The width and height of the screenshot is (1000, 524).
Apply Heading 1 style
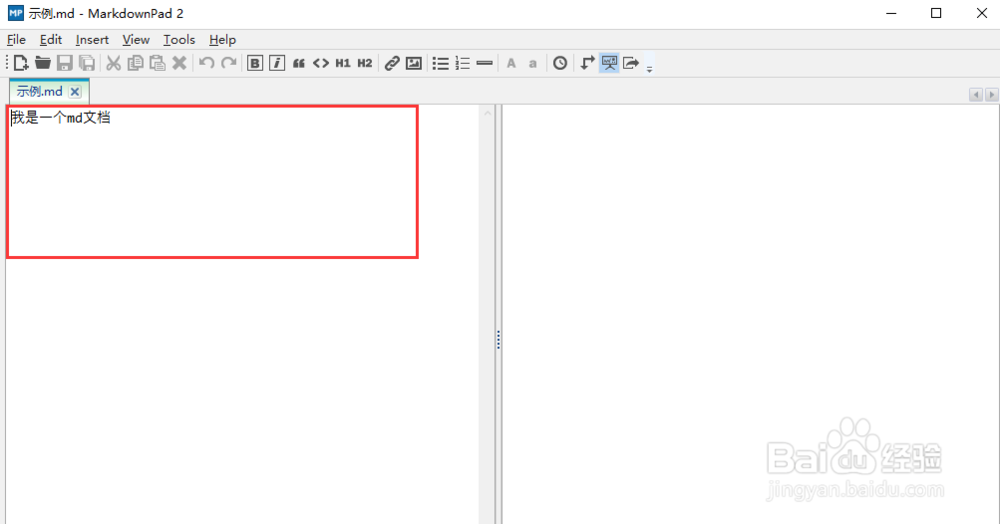343,63
